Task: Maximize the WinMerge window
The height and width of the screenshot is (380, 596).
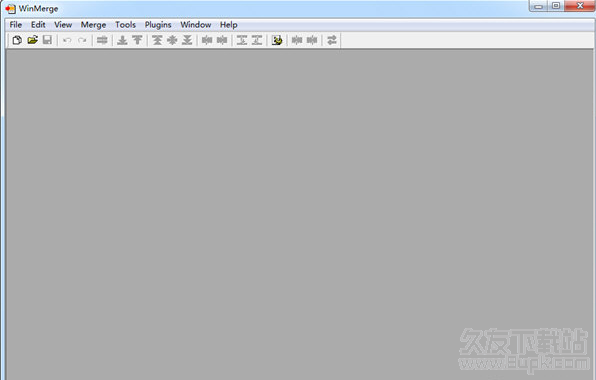Action: [x=556, y=6]
